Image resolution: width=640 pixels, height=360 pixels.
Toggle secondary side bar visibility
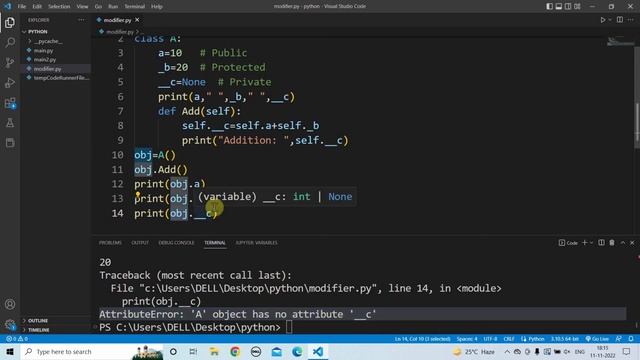pyautogui.click(x=568, y=6)
